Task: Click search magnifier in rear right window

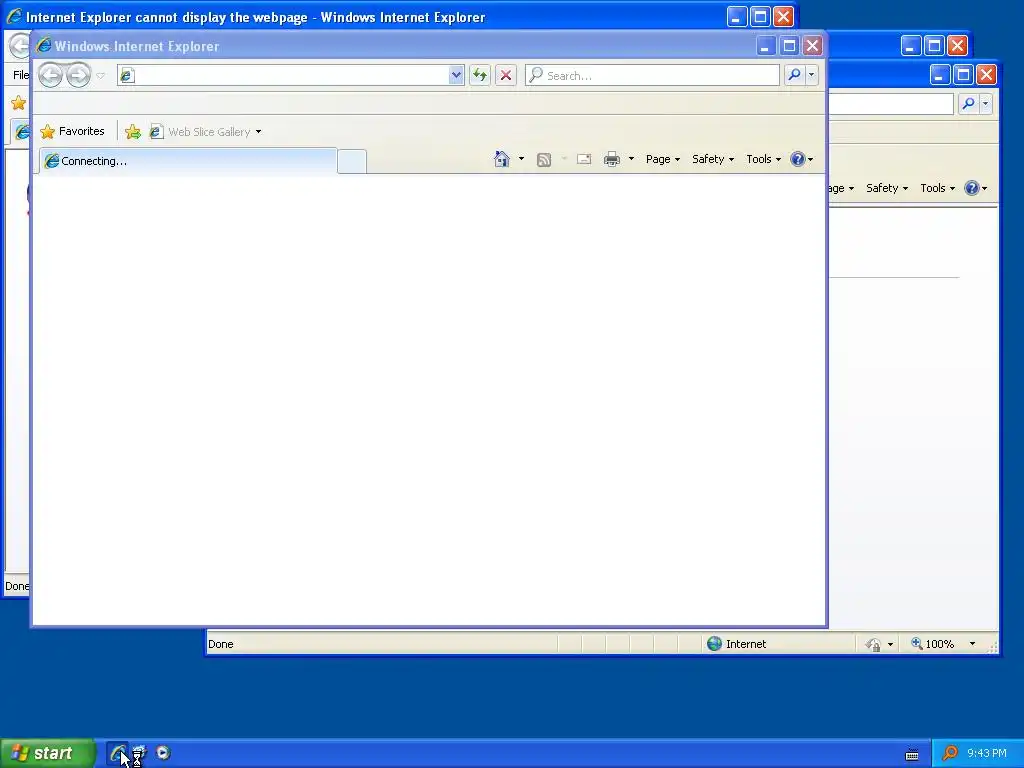Action: tap(968, 103)
